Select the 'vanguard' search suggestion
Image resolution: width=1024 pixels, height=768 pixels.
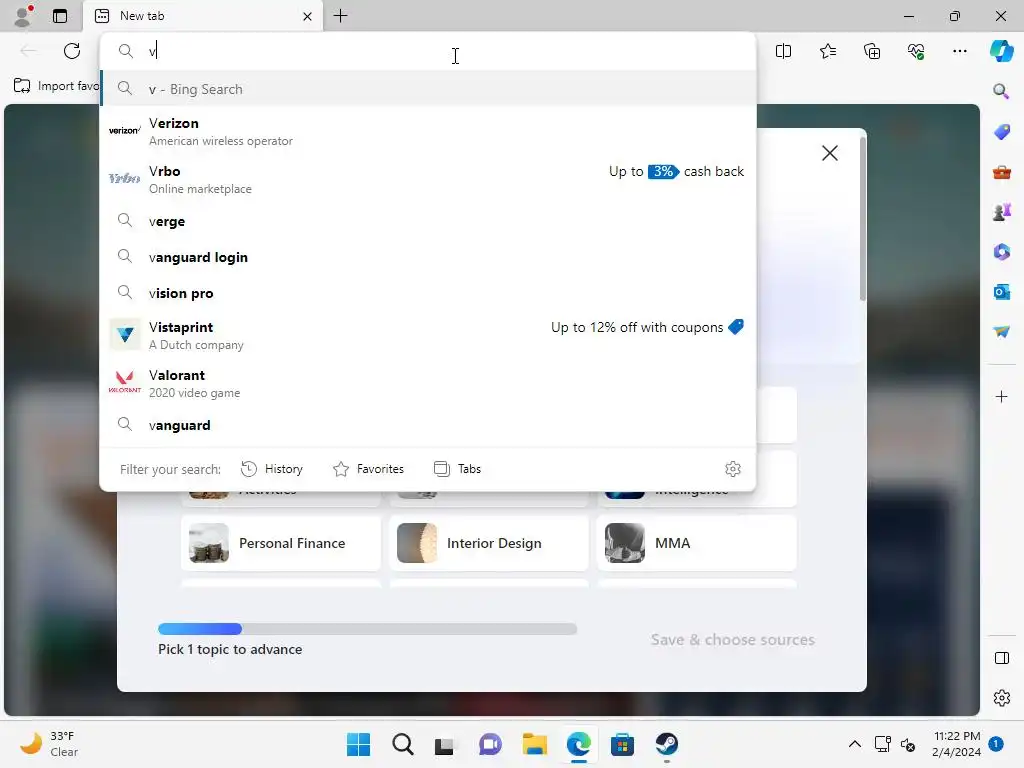(428, 425)
